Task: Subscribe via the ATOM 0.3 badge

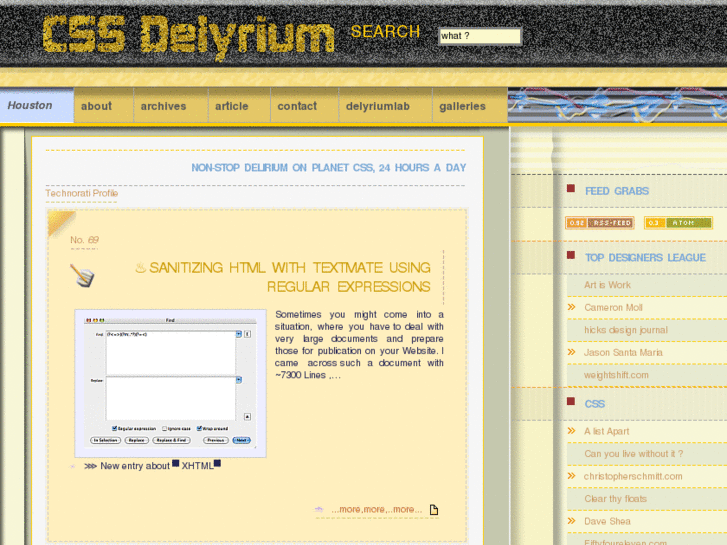Action: pyautogui.click(x=678, y=223)
